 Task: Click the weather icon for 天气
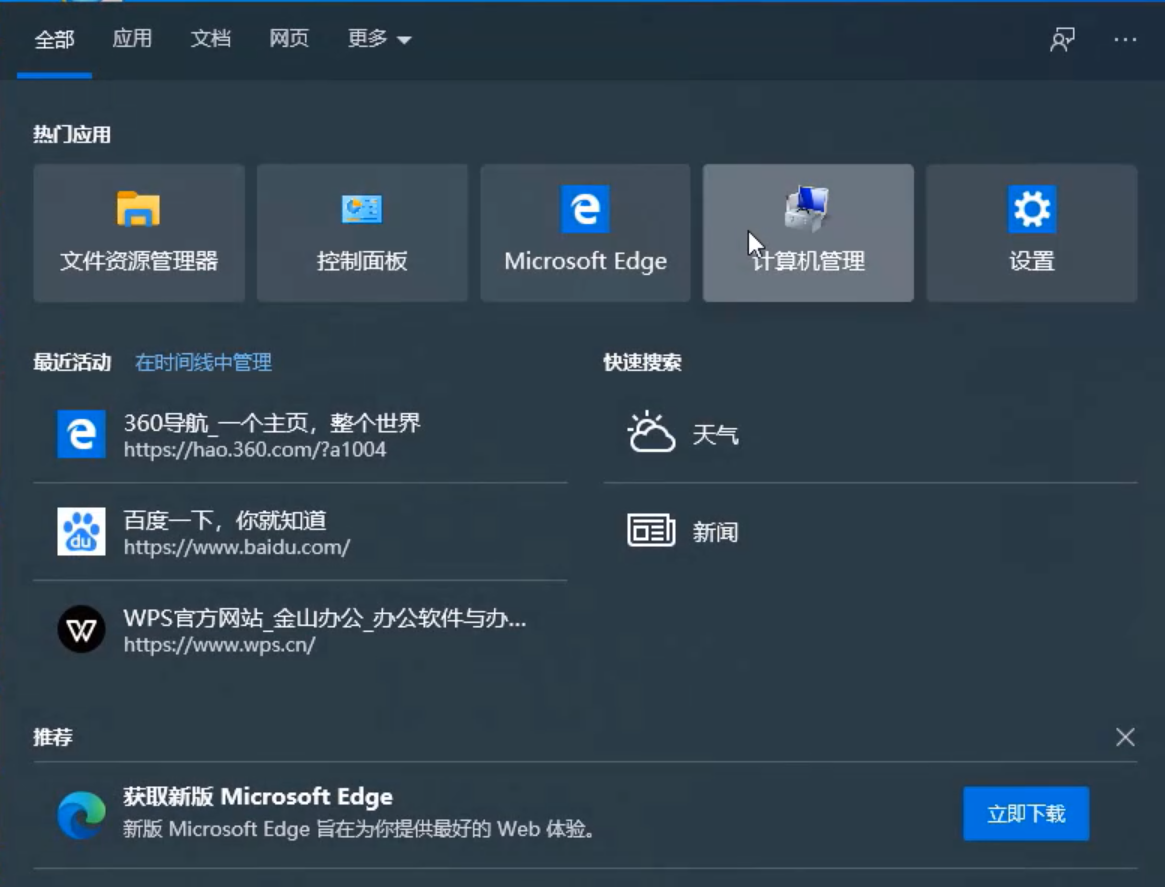[x=651, y=434]
